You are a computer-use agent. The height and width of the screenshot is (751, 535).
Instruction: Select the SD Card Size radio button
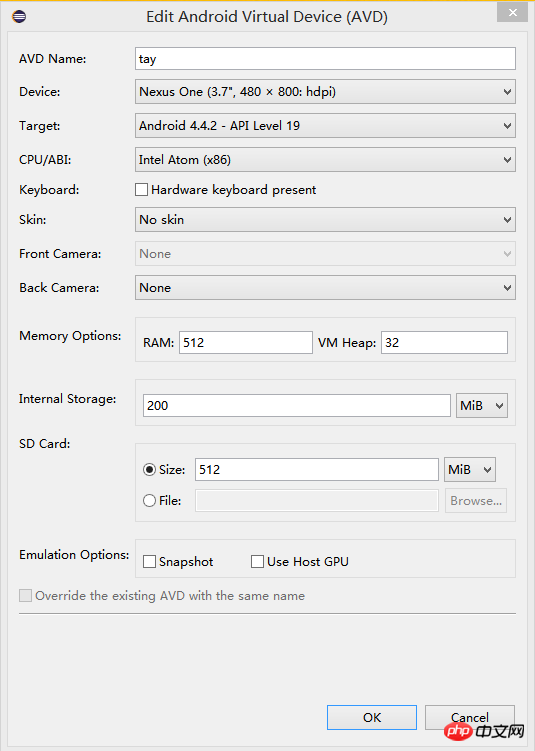149,469
